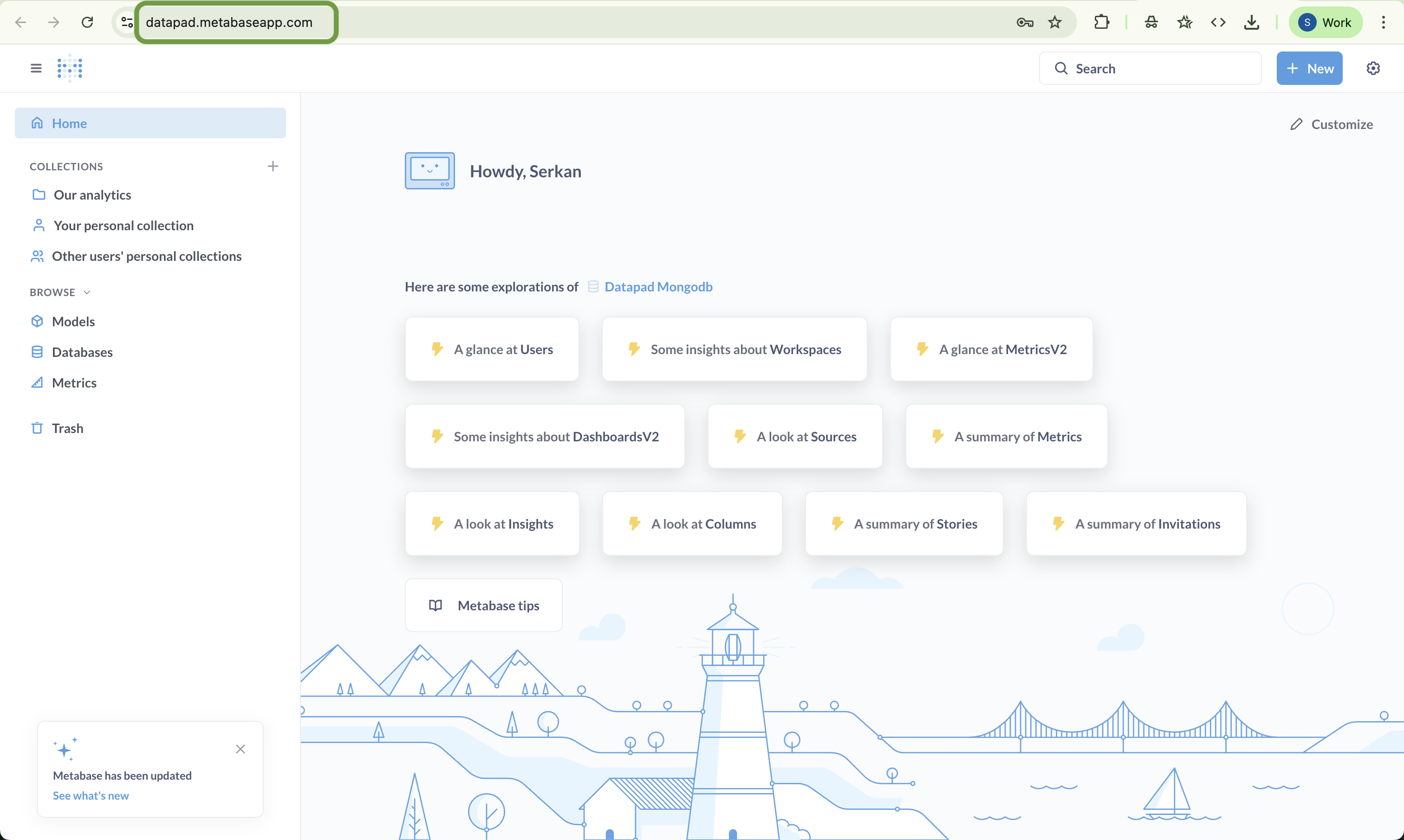
Task: Open browser downloads
Action: click(x=1252, y=23)
